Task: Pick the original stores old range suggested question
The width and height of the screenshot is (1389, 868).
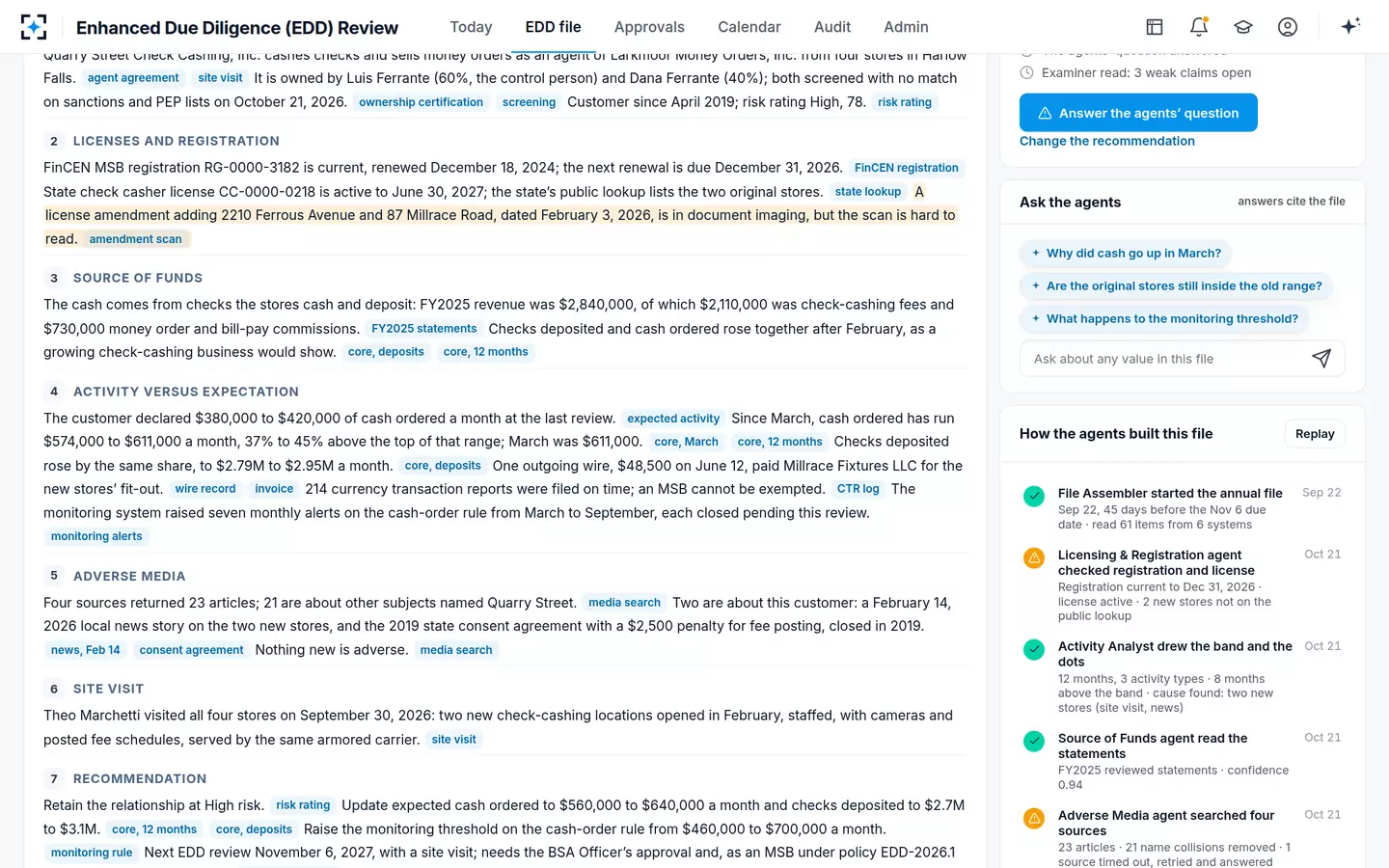Action: click(x=1176, y=286)
